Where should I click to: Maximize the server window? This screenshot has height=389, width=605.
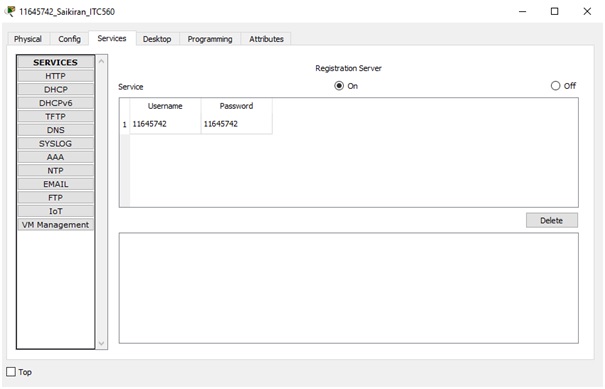click(x=554, y=12)
